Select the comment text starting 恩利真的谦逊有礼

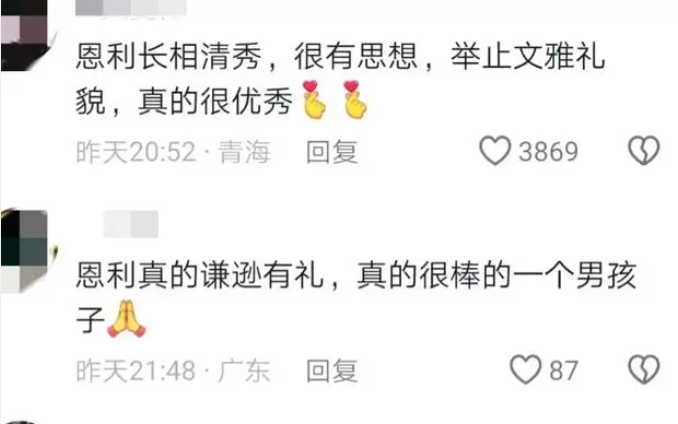[356, 298]
